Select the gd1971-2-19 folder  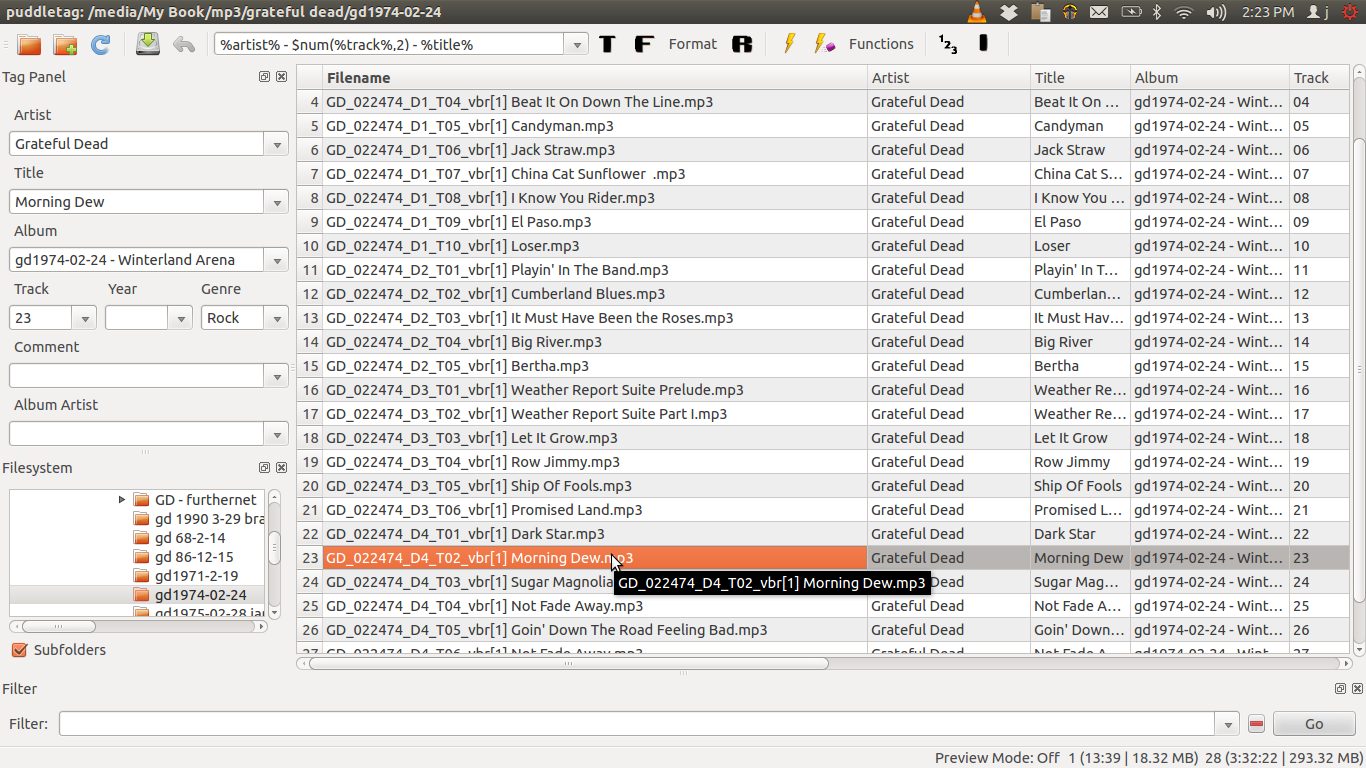tap(196, 576)
